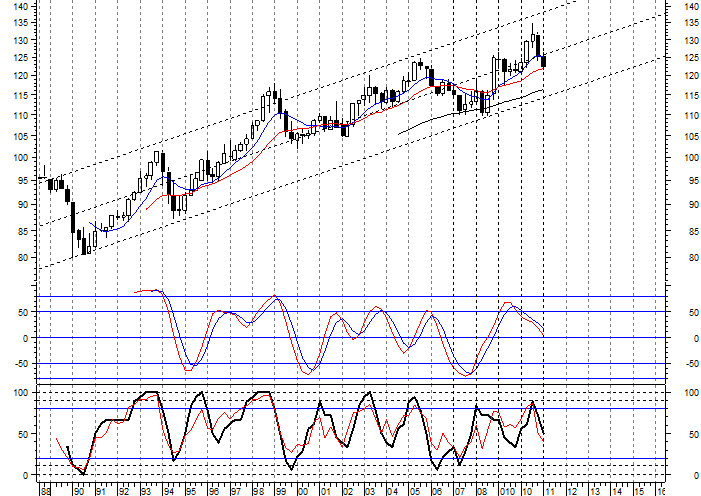Select the 110 value on the right price axis
The width and height of the screenshot is (701, 496).
click(x=693, y=115)
